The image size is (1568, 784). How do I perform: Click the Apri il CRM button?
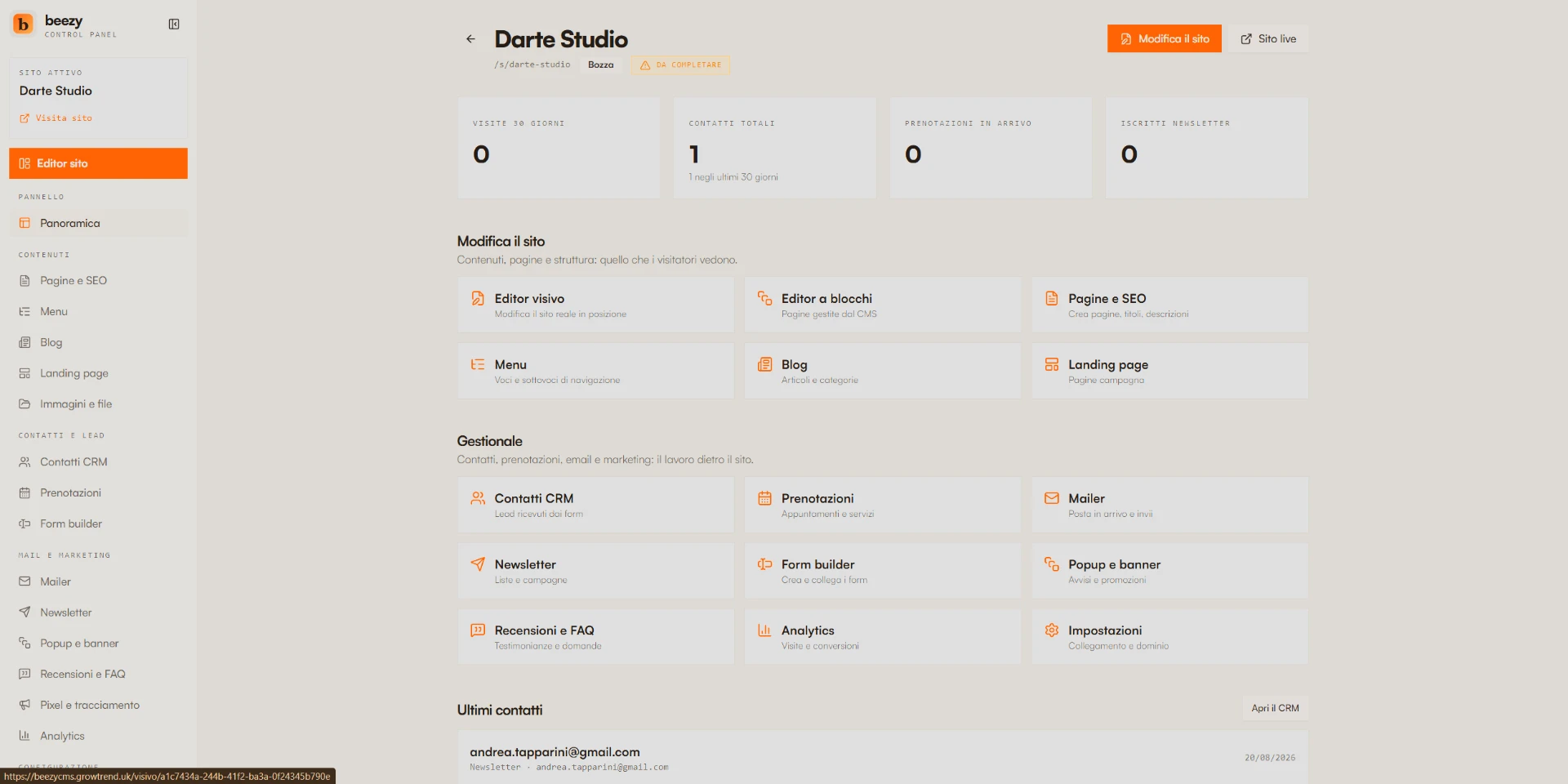(x=1275, y=708)
